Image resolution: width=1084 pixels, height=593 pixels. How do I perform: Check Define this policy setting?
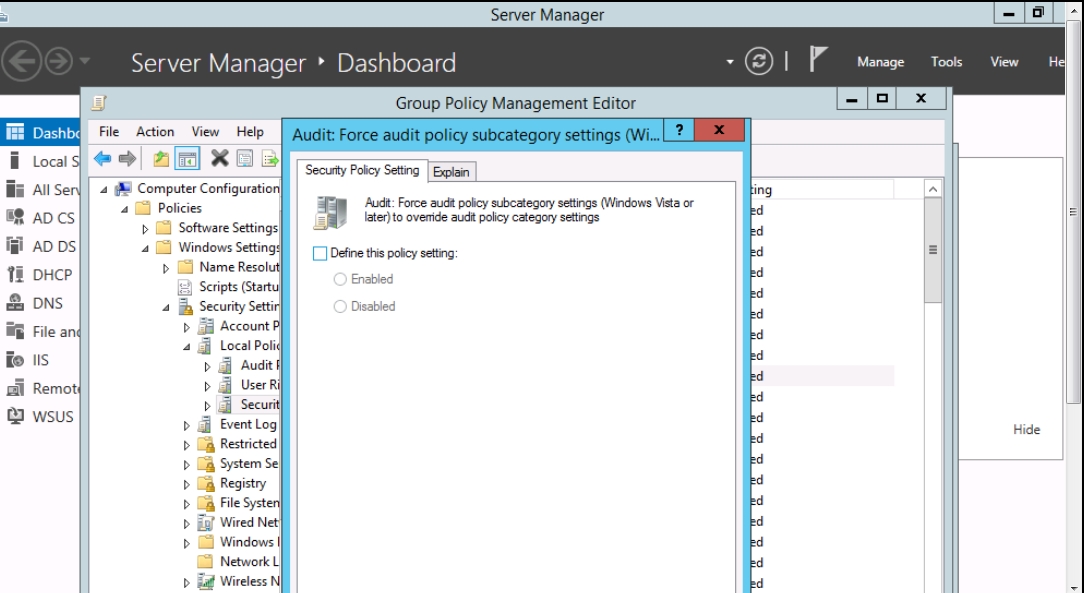point(319,254)
